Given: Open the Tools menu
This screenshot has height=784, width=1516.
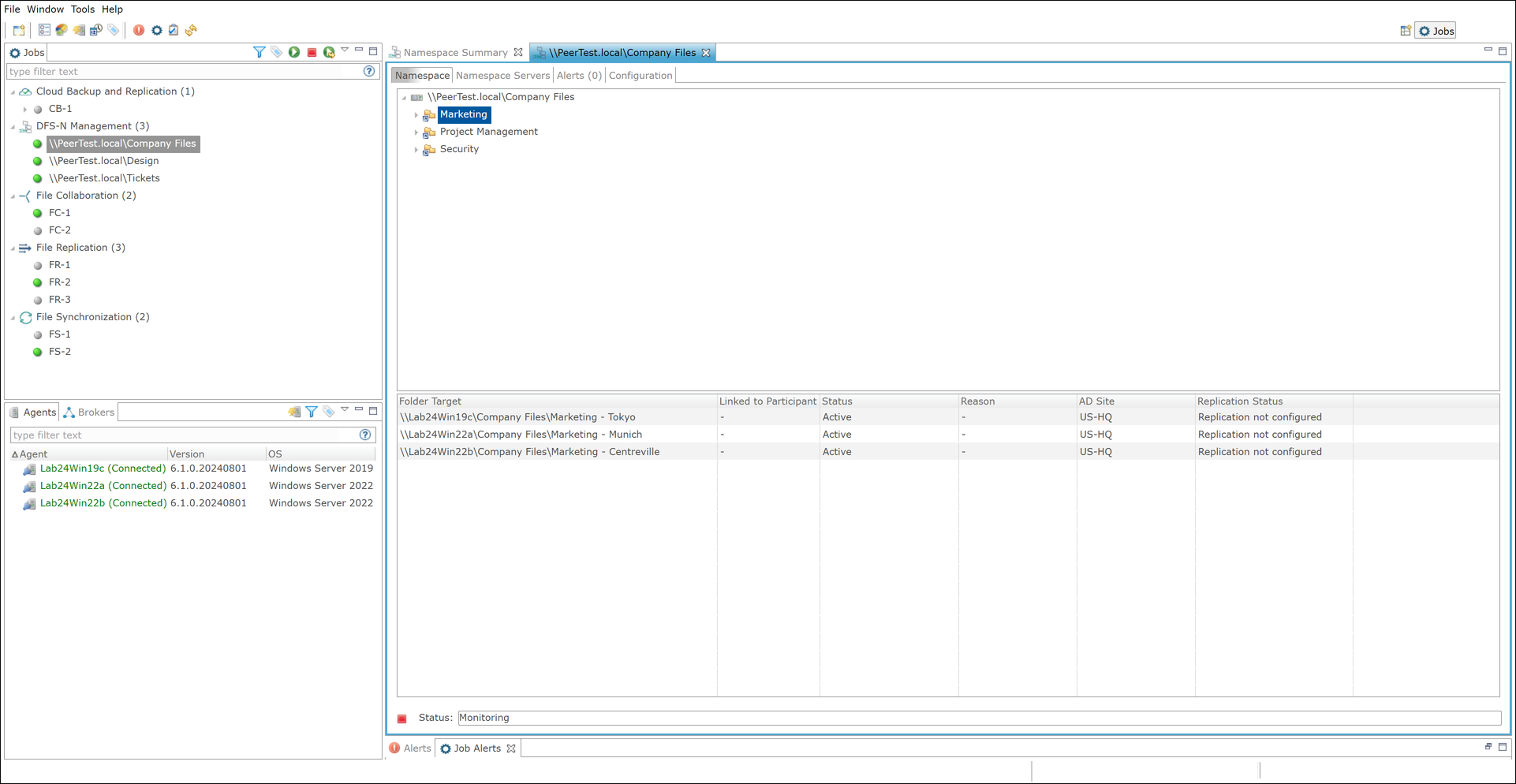Looking at the screenshot, I should pos(82,9).
